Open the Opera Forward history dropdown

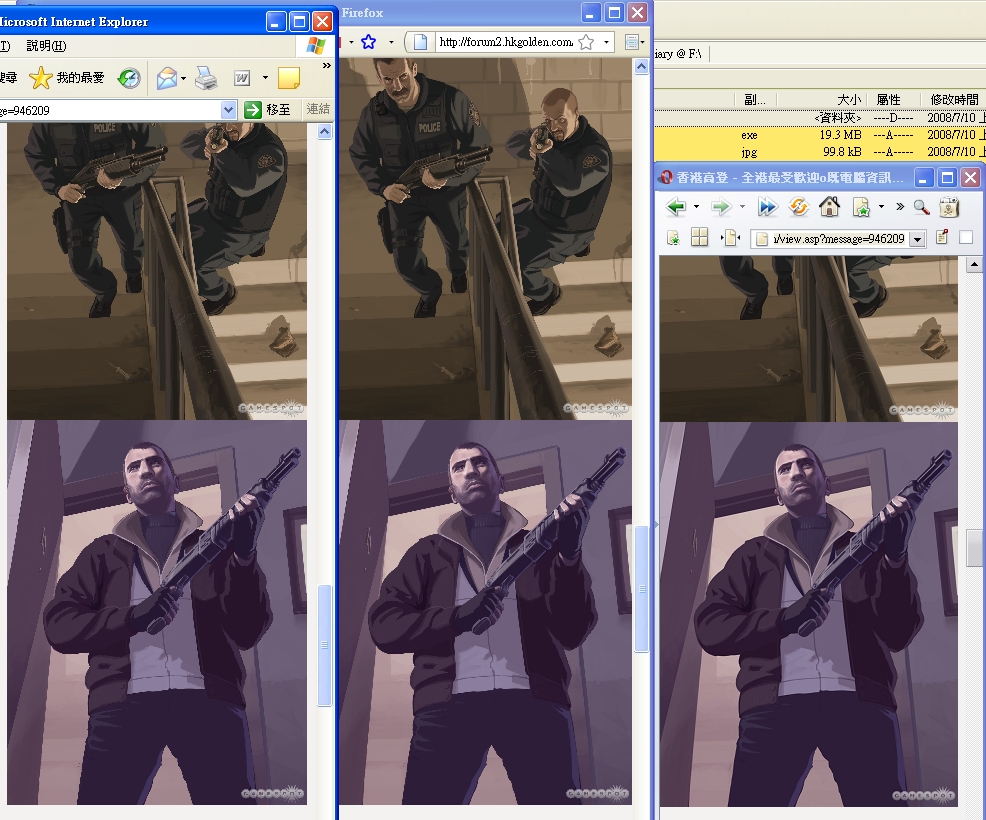[742, 206]
